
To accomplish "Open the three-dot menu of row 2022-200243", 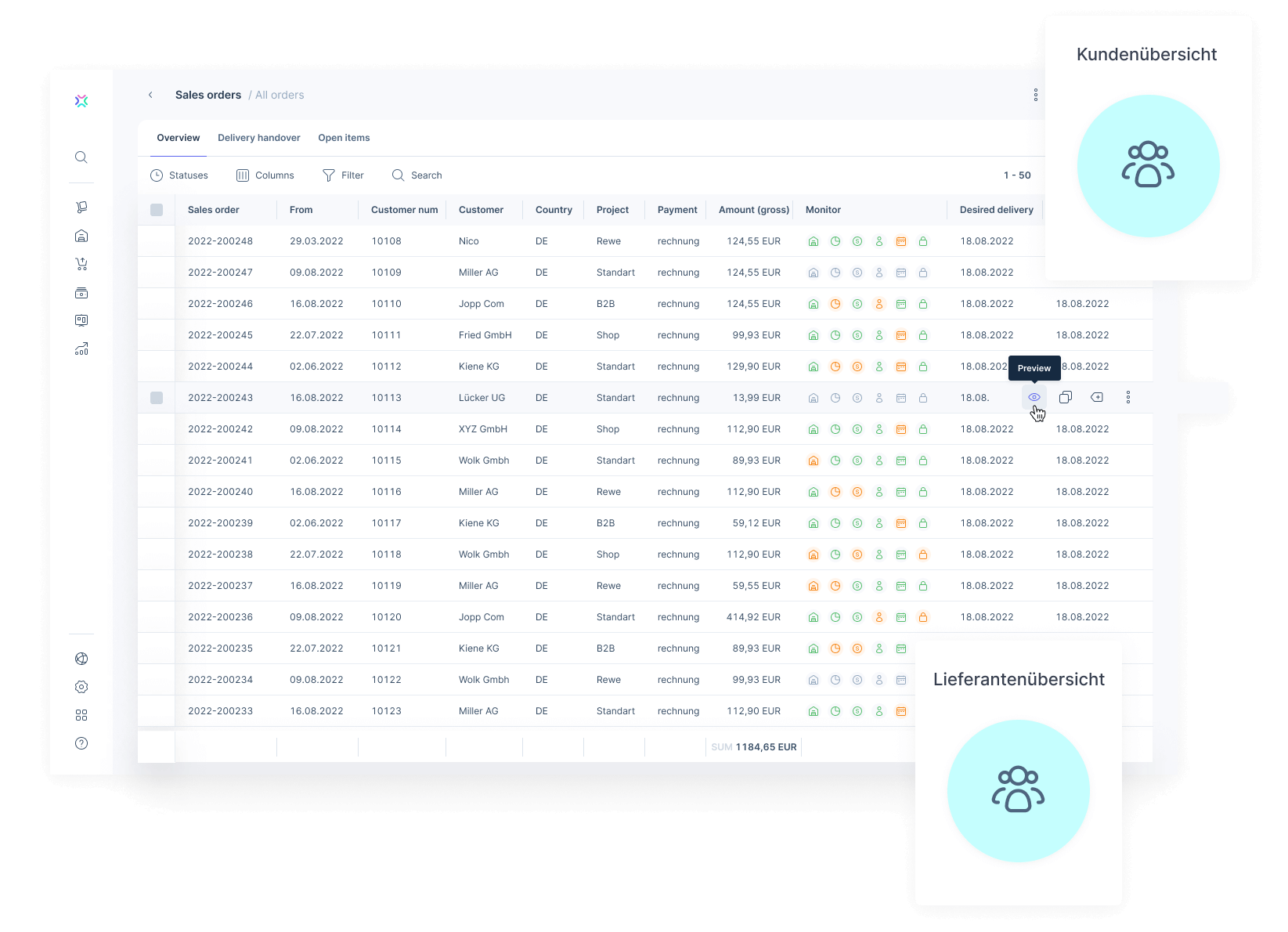I will coord(1128,397).
